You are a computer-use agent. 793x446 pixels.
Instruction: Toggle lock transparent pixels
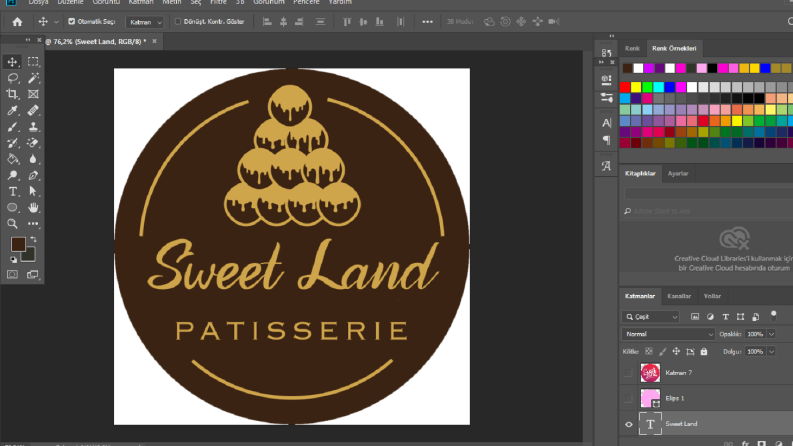(649, 351)
